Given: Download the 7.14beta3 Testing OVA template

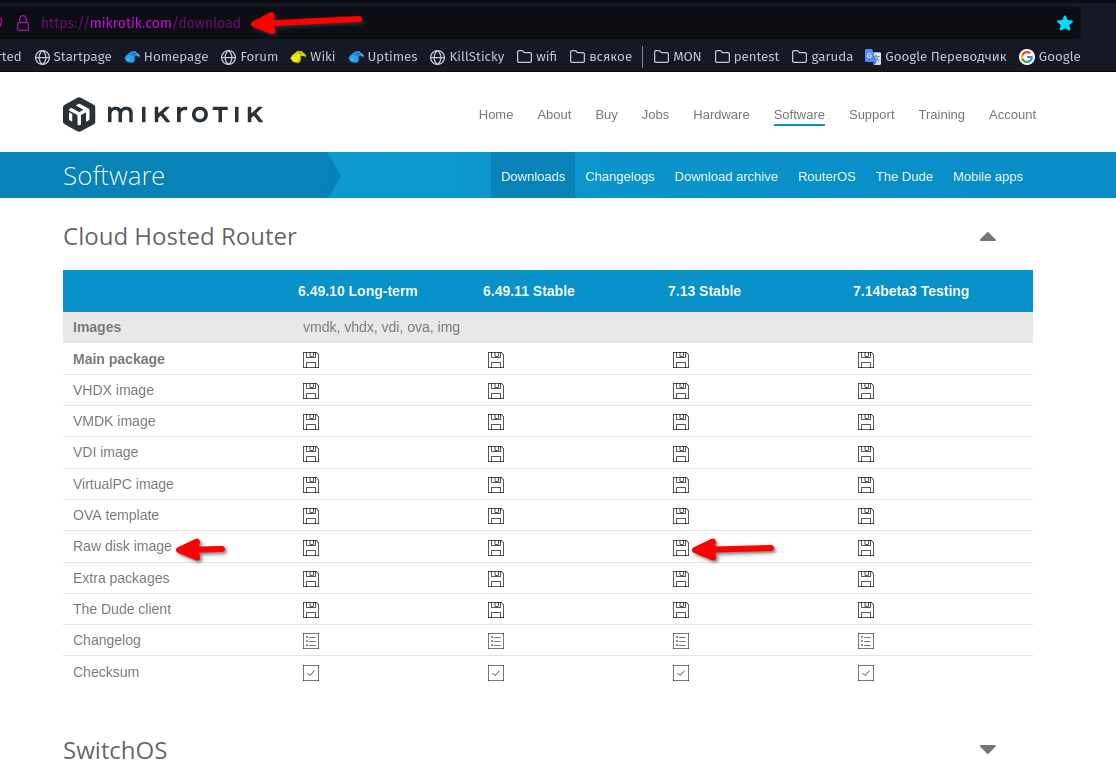Looking at the screenshot, I should click(x=866, y=515).
